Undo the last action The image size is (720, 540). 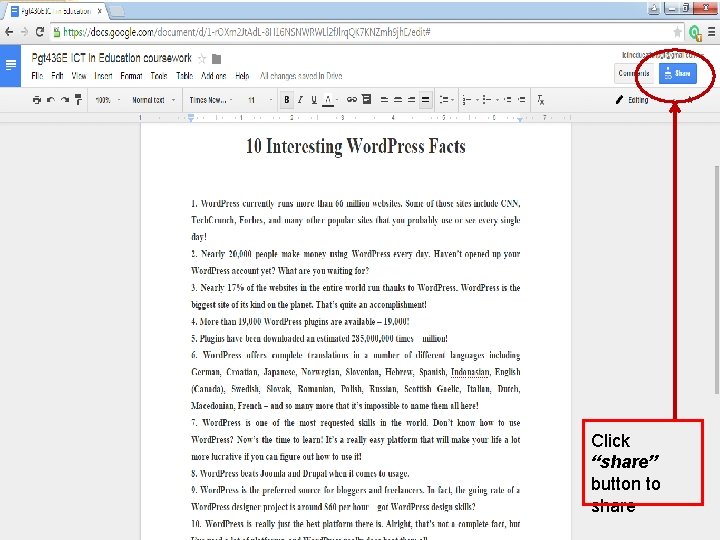(51, 100)
